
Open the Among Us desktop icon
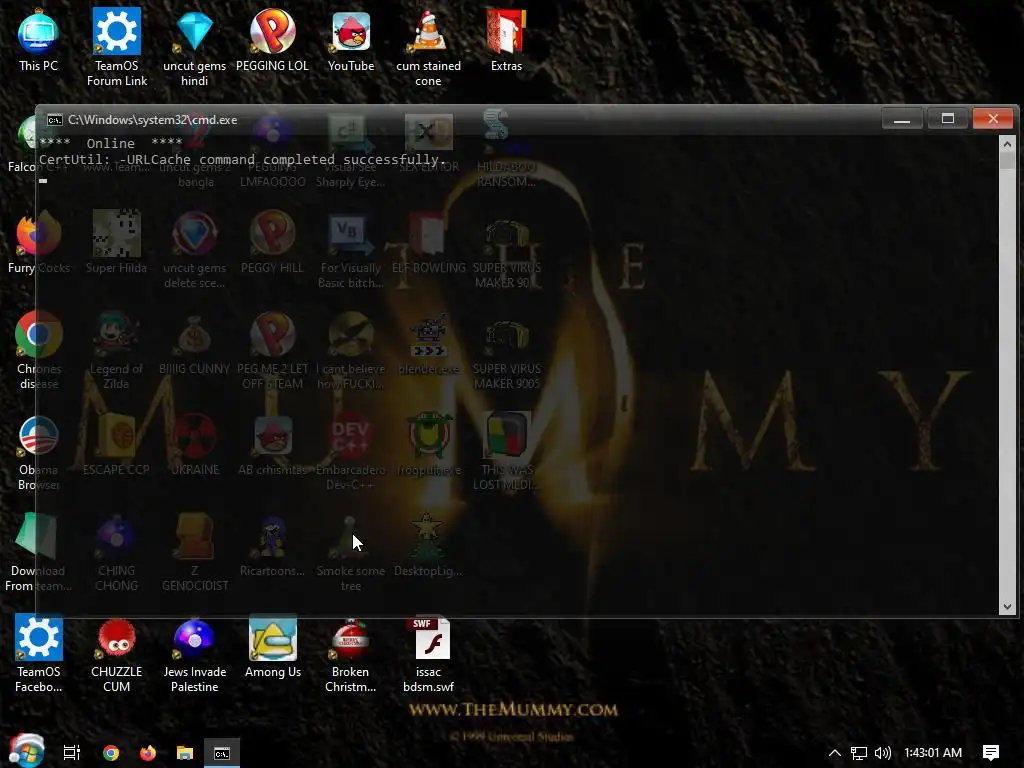[x=273, y=647]
